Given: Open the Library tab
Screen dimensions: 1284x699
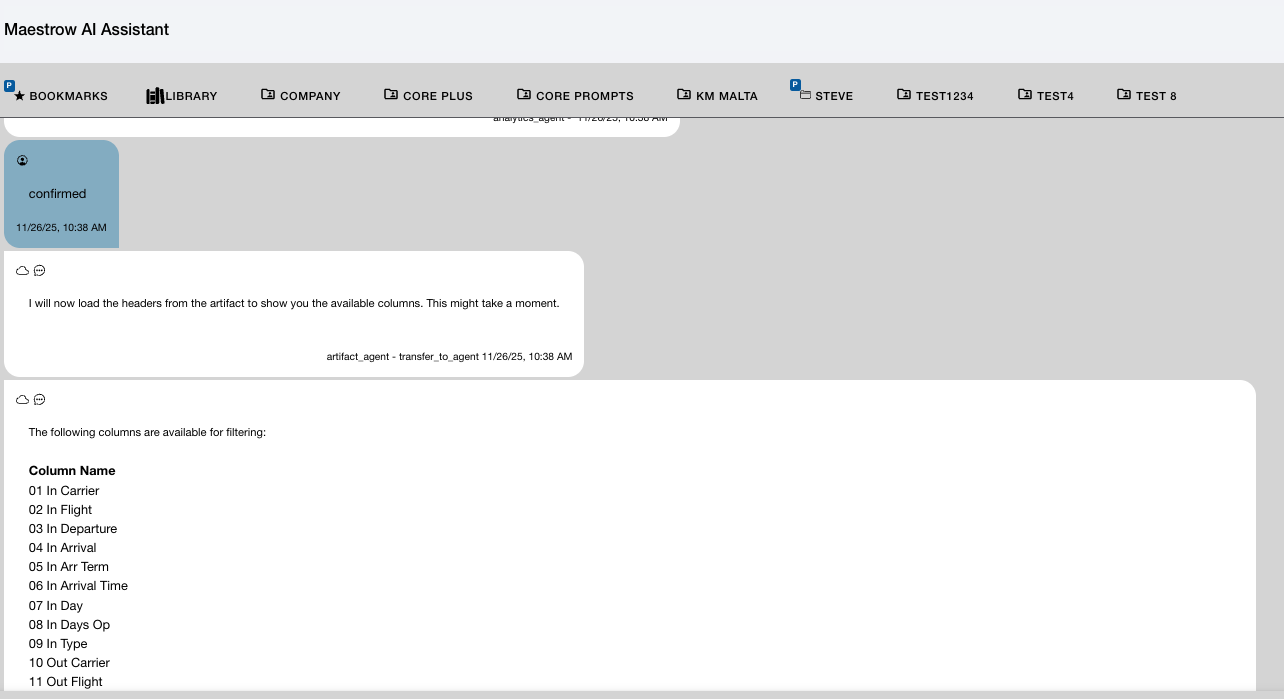Looking at the screenshot, I should pos(181,96).
